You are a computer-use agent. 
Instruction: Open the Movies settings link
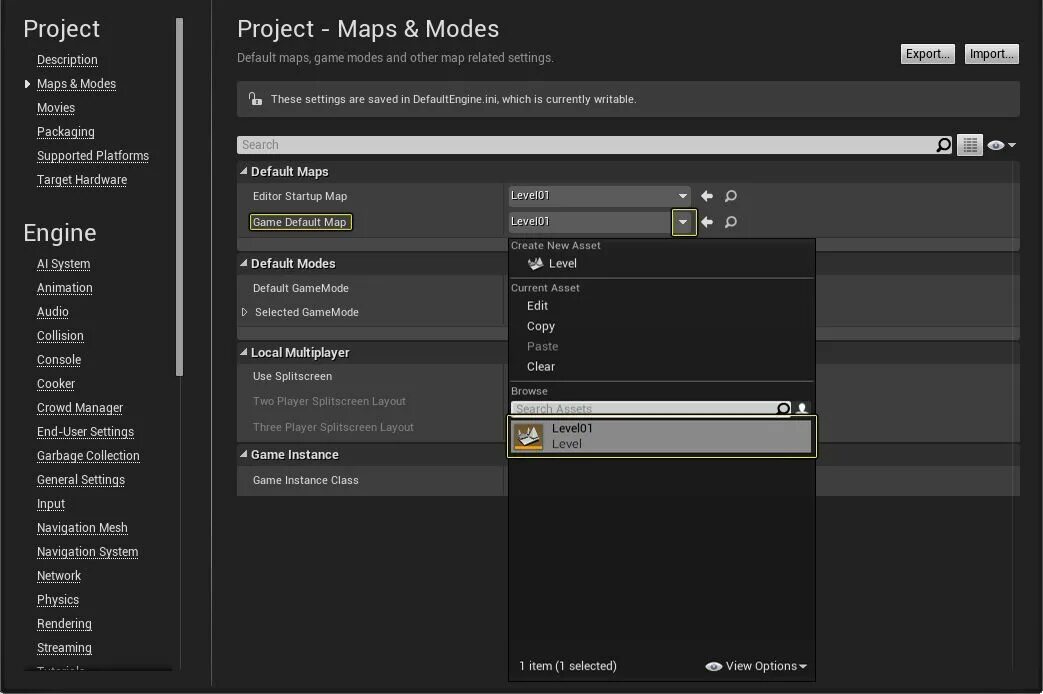pyautogui.click(x=56, y=108)
